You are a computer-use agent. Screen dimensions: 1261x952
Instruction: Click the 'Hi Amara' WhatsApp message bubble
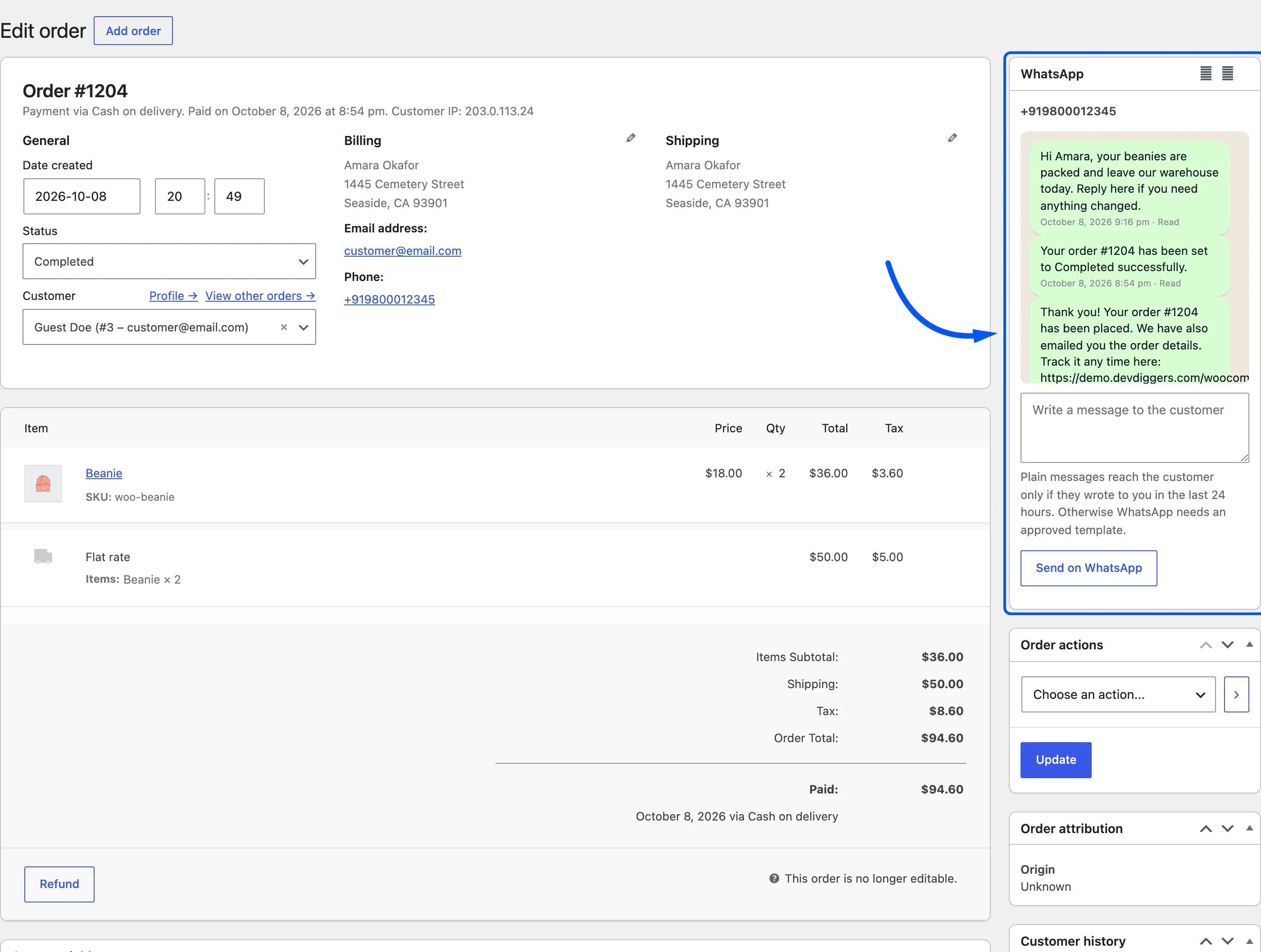(x=1129, y=187)
